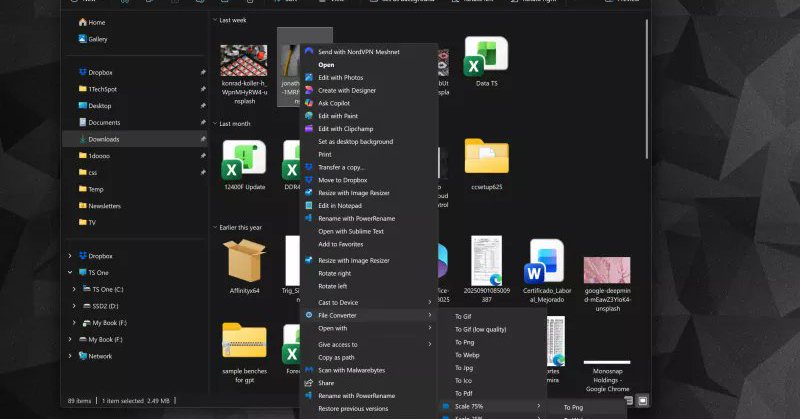
Task: Collapse the Earlier this year group
Action: (215, 227)
